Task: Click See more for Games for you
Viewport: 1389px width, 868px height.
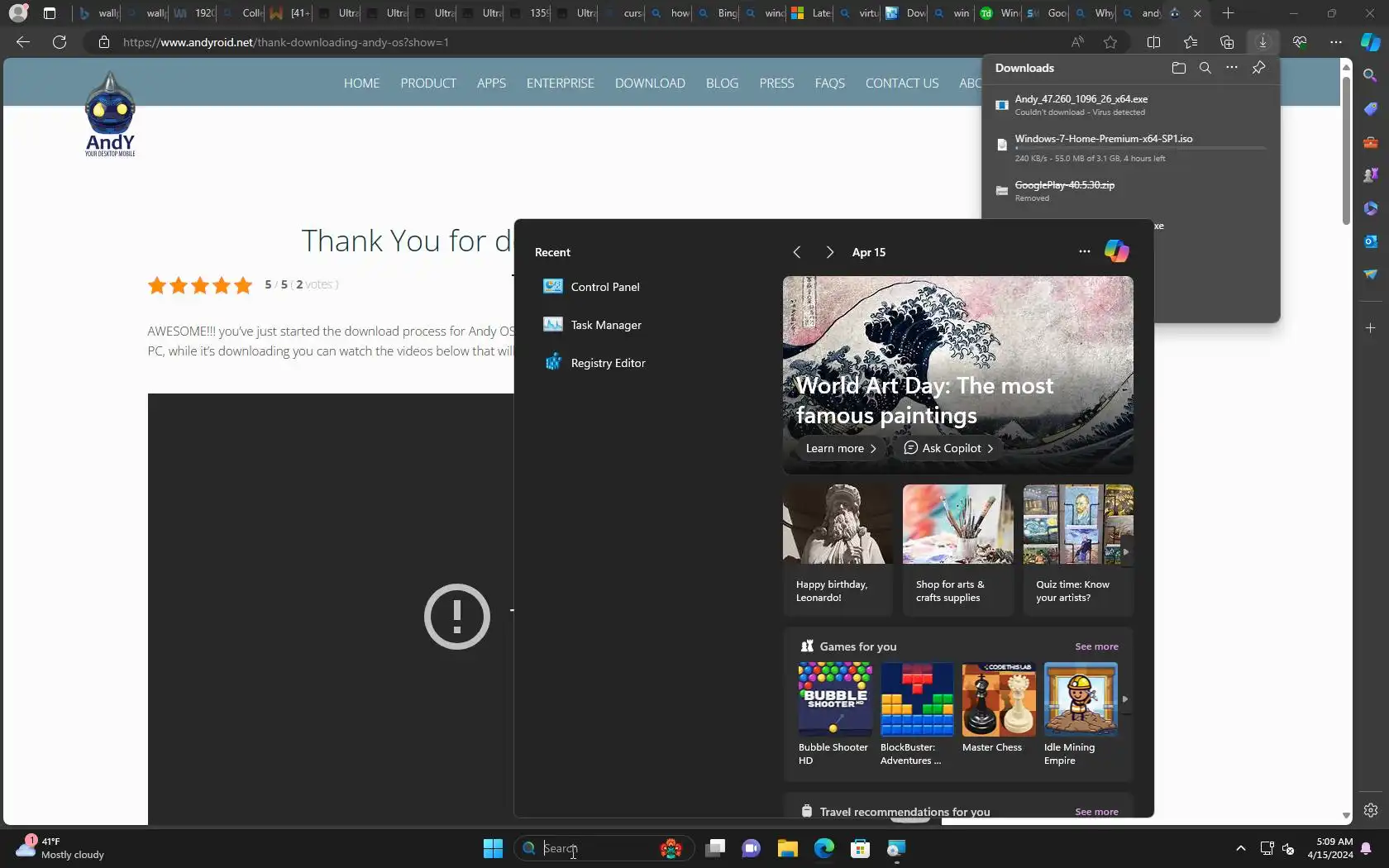Action: (1096, 646)
